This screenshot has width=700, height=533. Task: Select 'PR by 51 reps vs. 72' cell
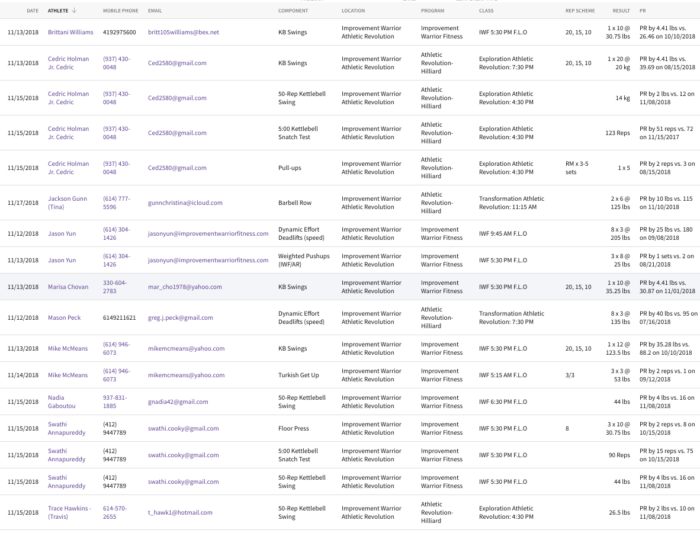666,133
